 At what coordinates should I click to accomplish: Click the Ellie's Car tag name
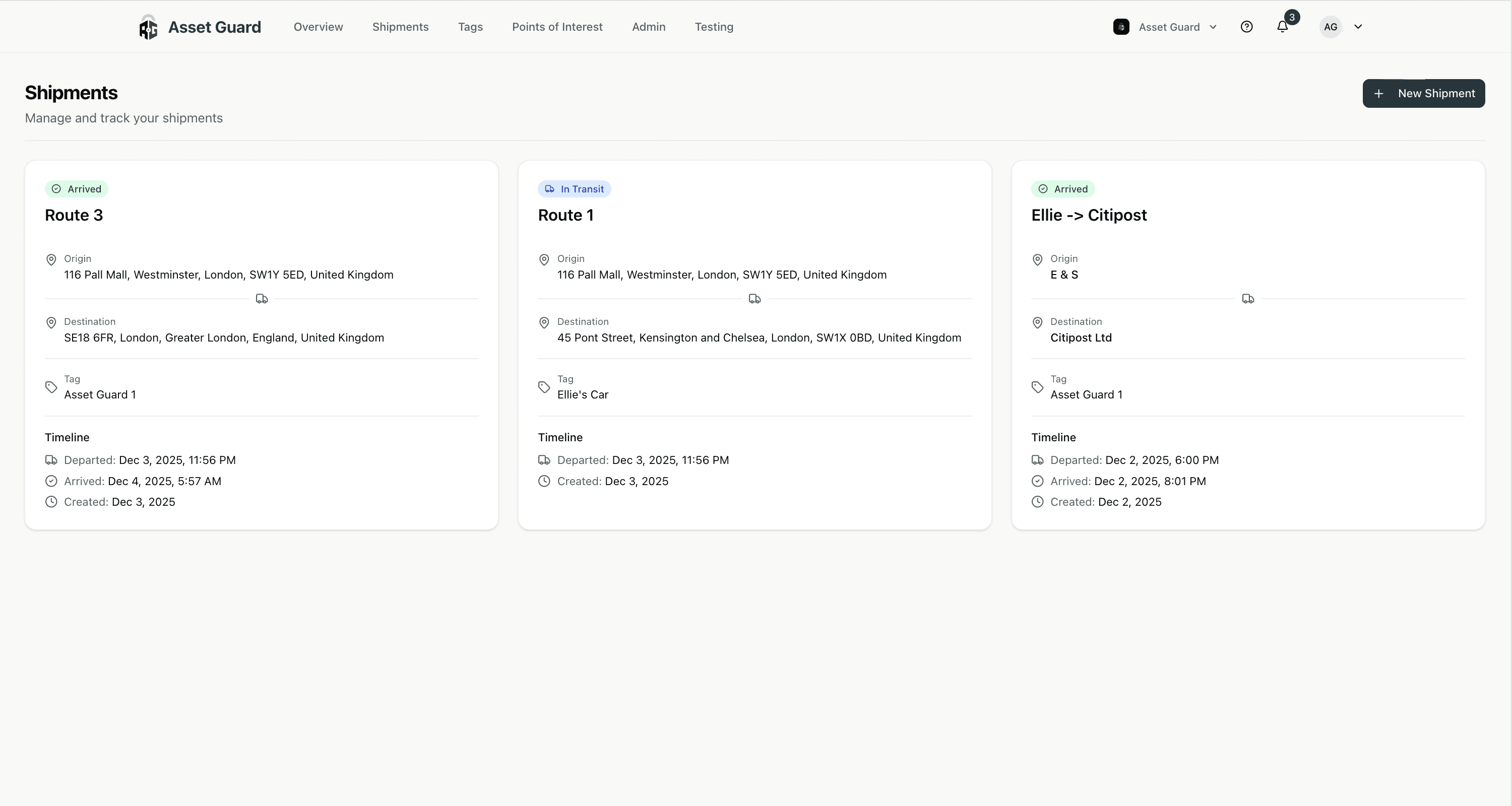click(583, 395)
